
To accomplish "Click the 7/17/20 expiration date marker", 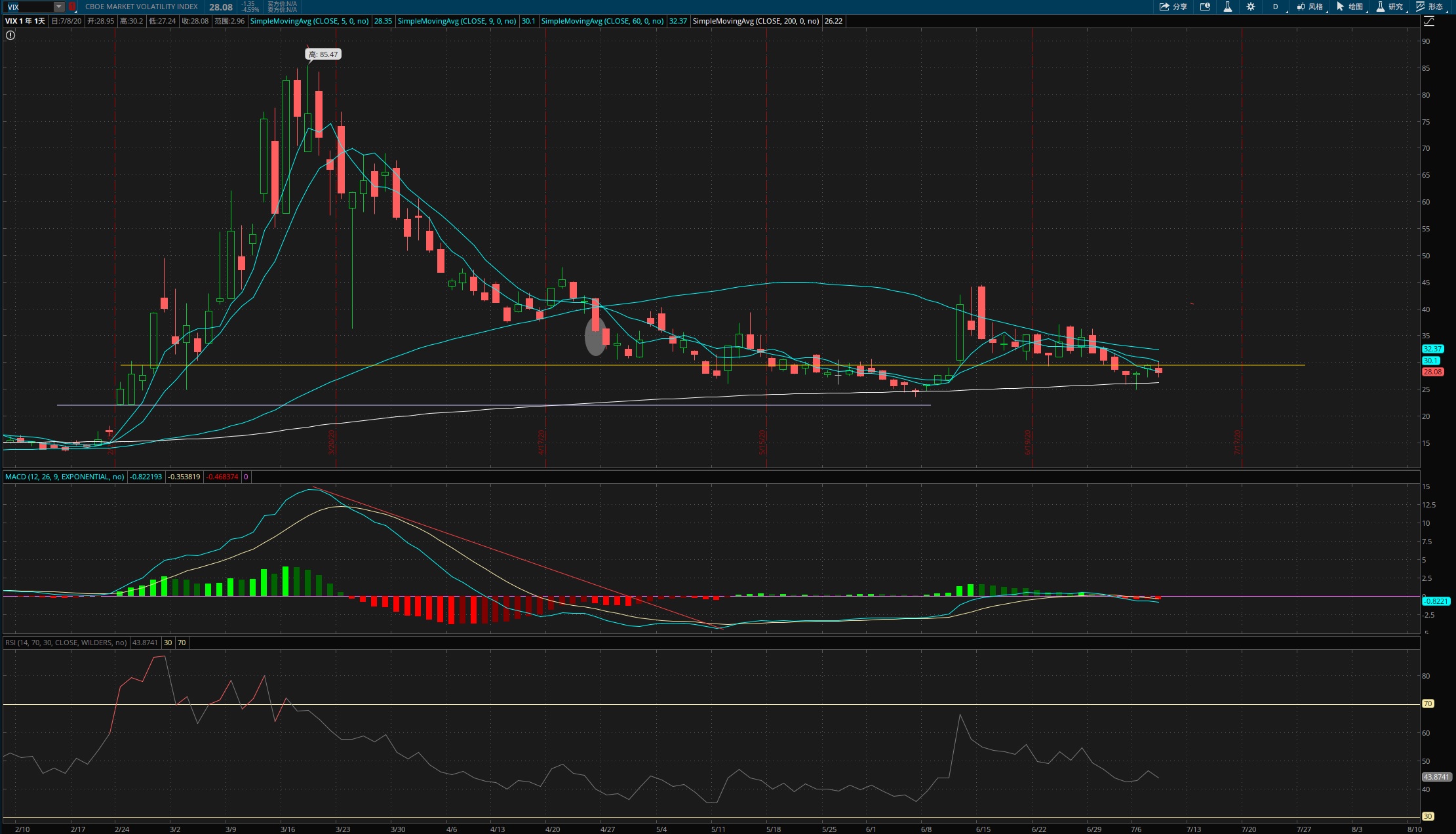I will (1238, 442).
